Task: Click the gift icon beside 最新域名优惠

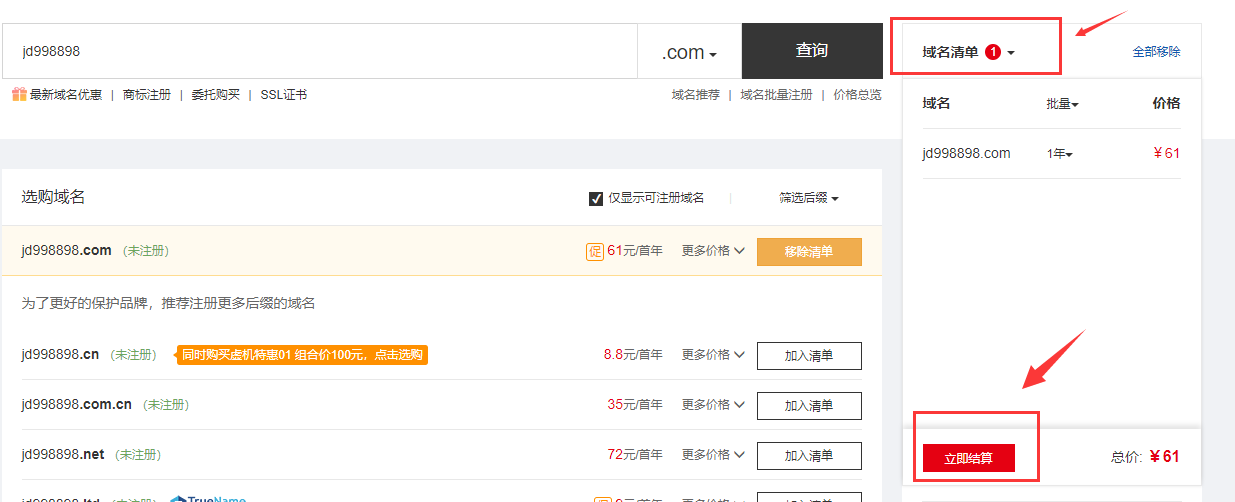Action: pos(19,95)
